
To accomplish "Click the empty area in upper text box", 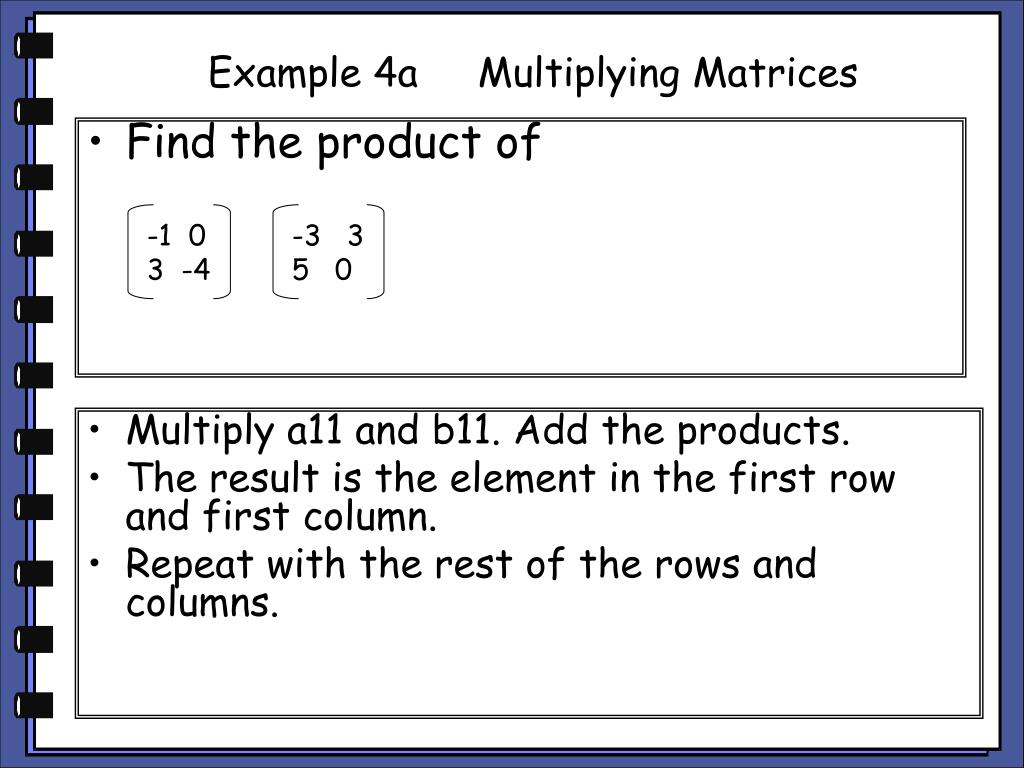I will [673, 261].
